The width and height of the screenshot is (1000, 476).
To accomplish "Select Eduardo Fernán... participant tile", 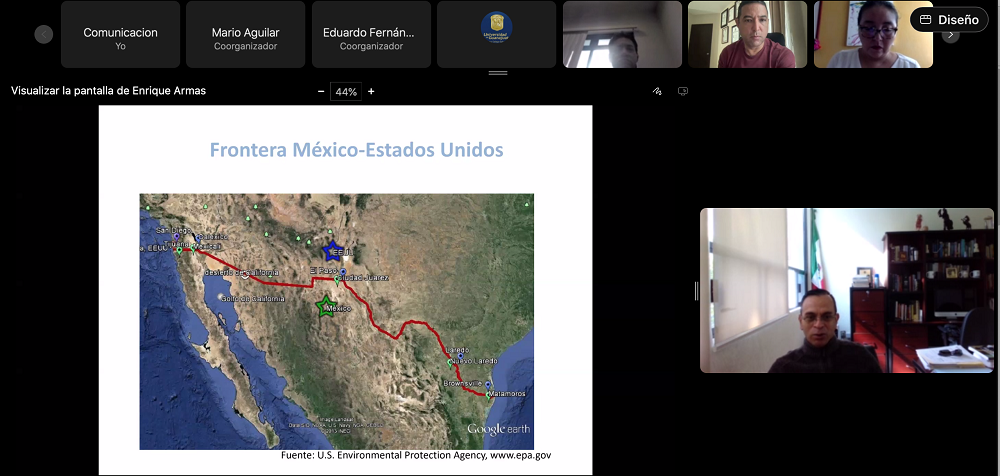I will pos(370,35).
